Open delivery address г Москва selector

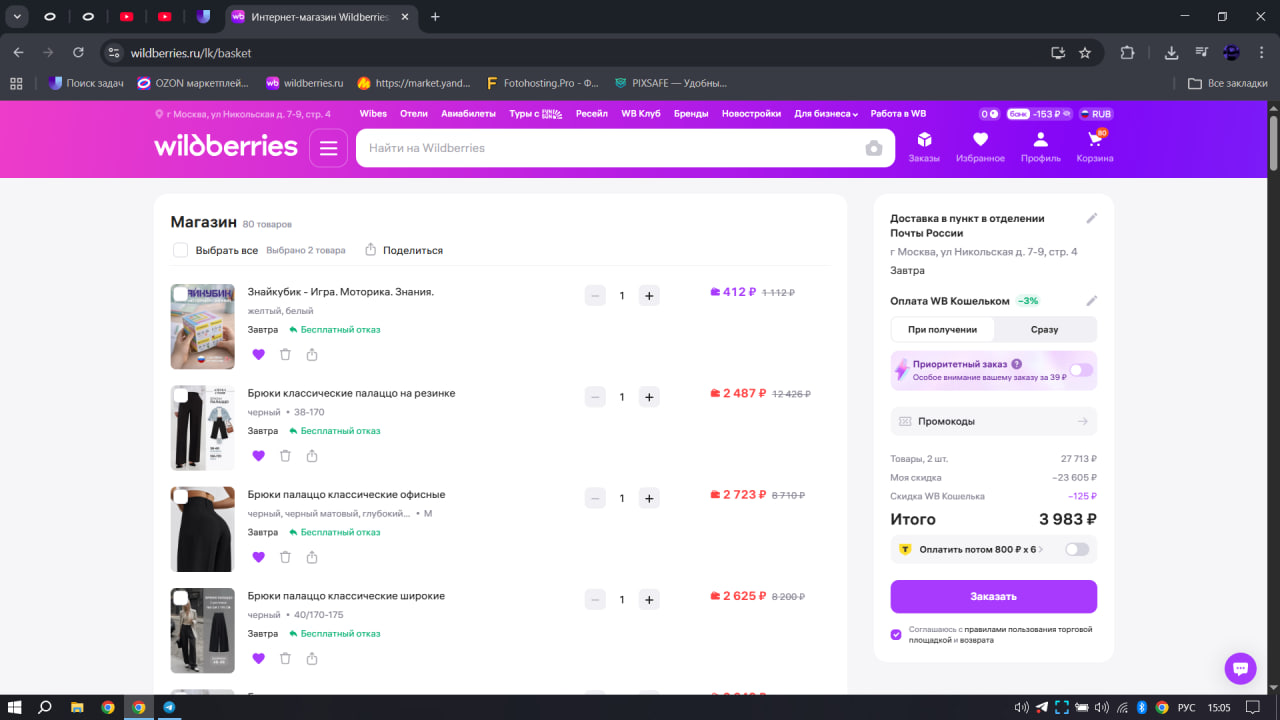[243, 114]
